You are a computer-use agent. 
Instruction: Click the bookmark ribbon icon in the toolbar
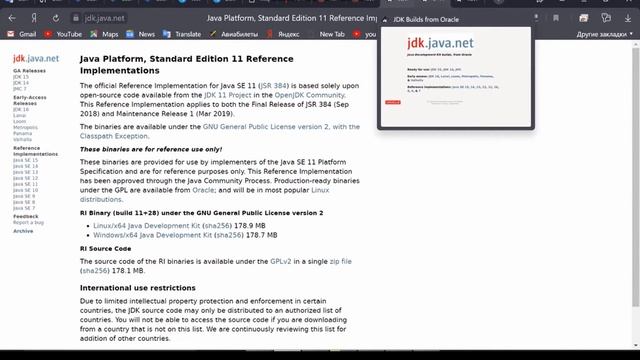click(556, 18)
